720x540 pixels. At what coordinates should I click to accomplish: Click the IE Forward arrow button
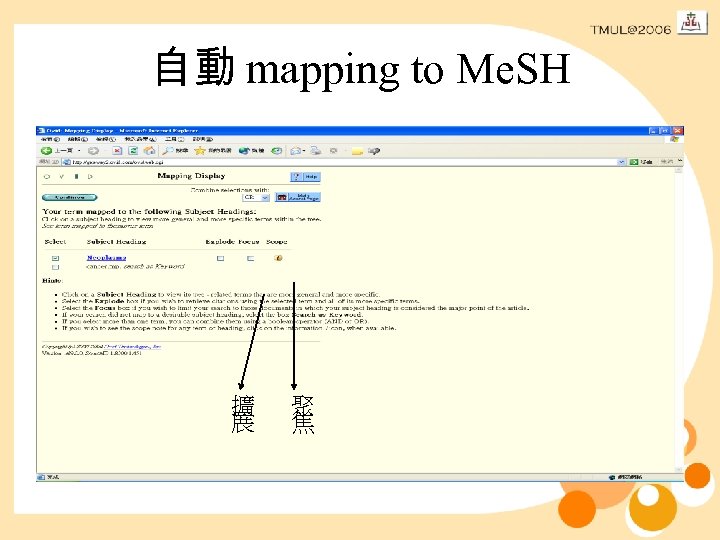click(x=93, y=151)
